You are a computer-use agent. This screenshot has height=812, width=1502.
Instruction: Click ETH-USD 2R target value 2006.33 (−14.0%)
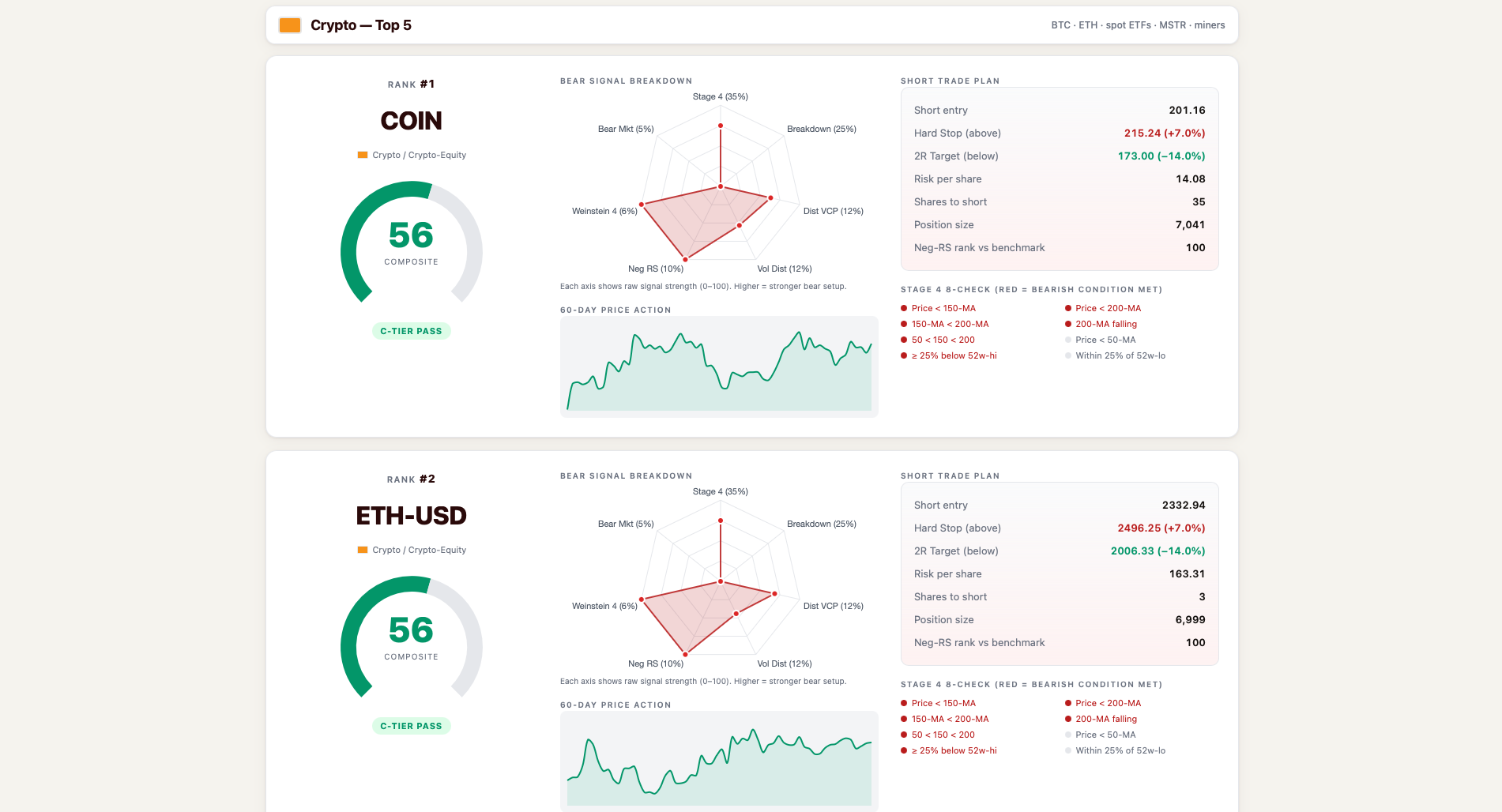pyautogui.click(x=1158, y=551)
